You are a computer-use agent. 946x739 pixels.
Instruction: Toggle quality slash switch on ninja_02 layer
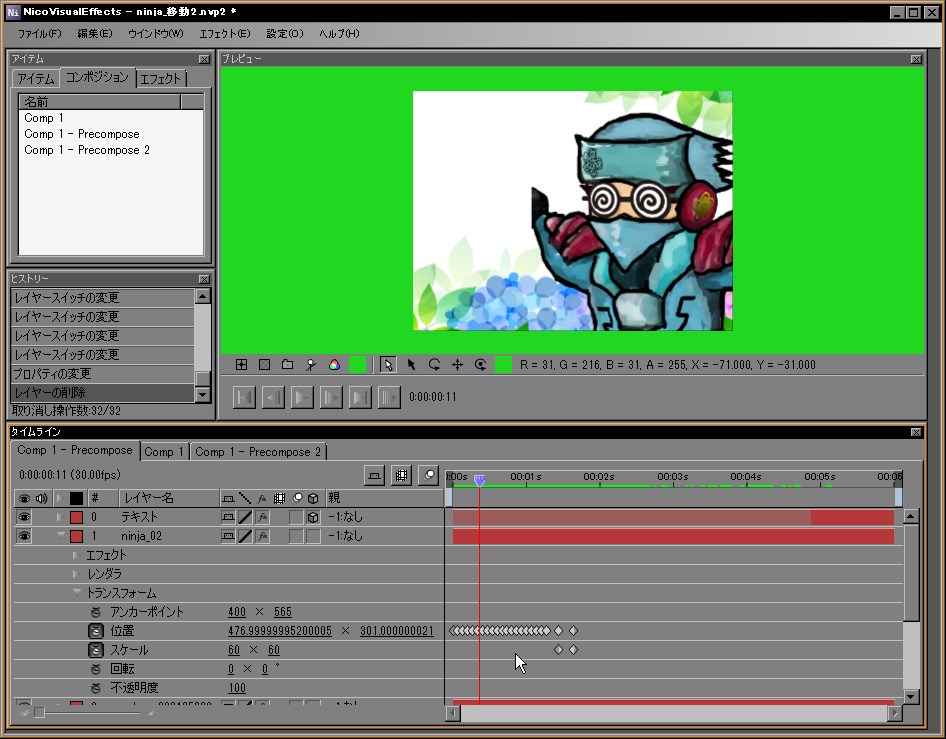pos(245,536)
